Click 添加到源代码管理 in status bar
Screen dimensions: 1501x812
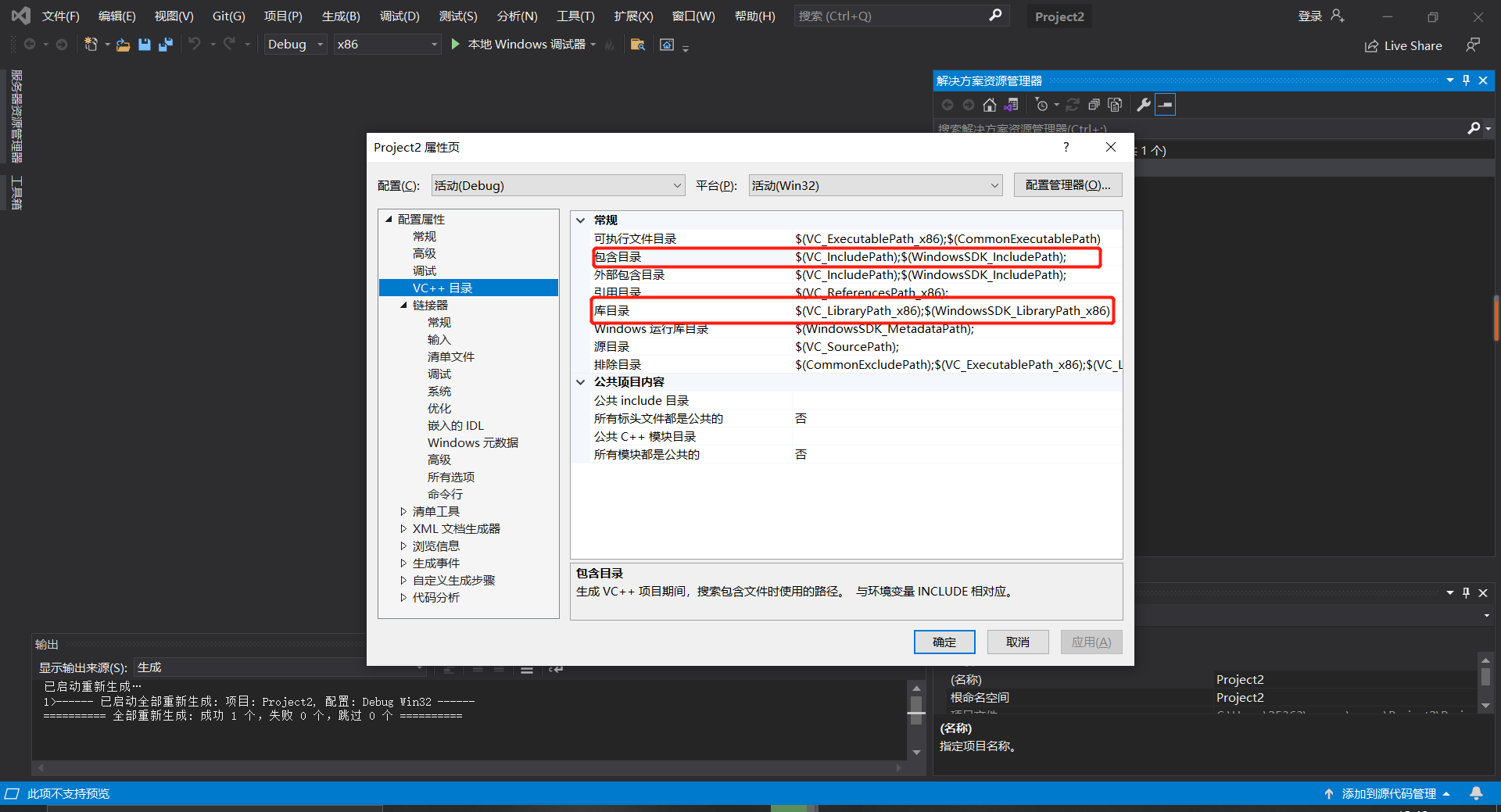(x=1388, y=793)
